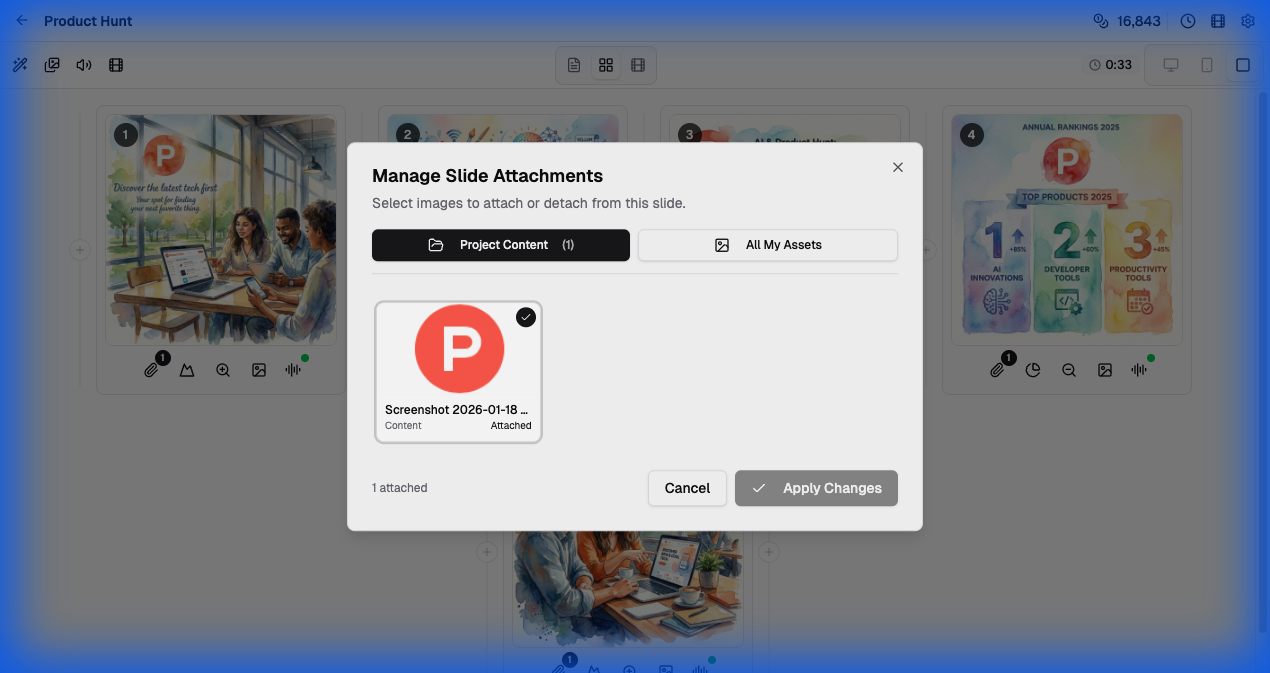
Task: Click the '1 attached' status text
Action: [400, 488]
